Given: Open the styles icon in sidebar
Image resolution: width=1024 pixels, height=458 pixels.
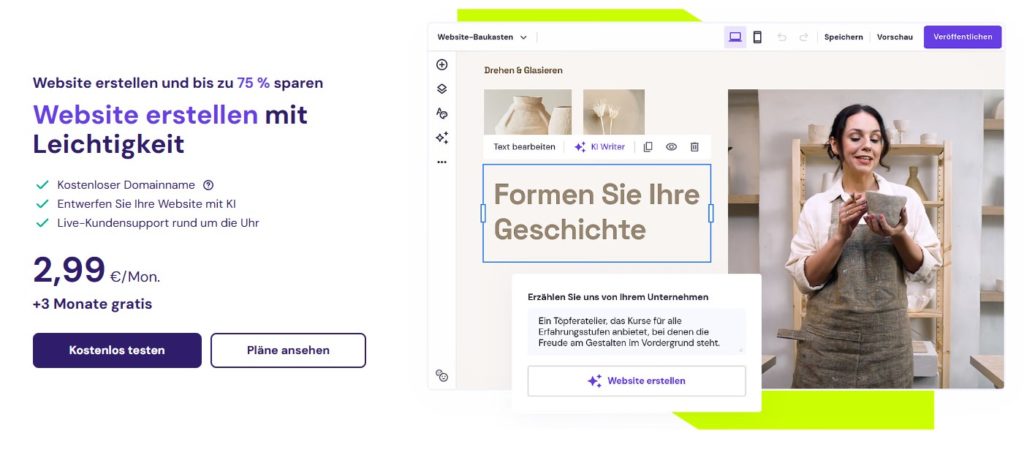Looking at the screenshot, I should tap(442, 113).
